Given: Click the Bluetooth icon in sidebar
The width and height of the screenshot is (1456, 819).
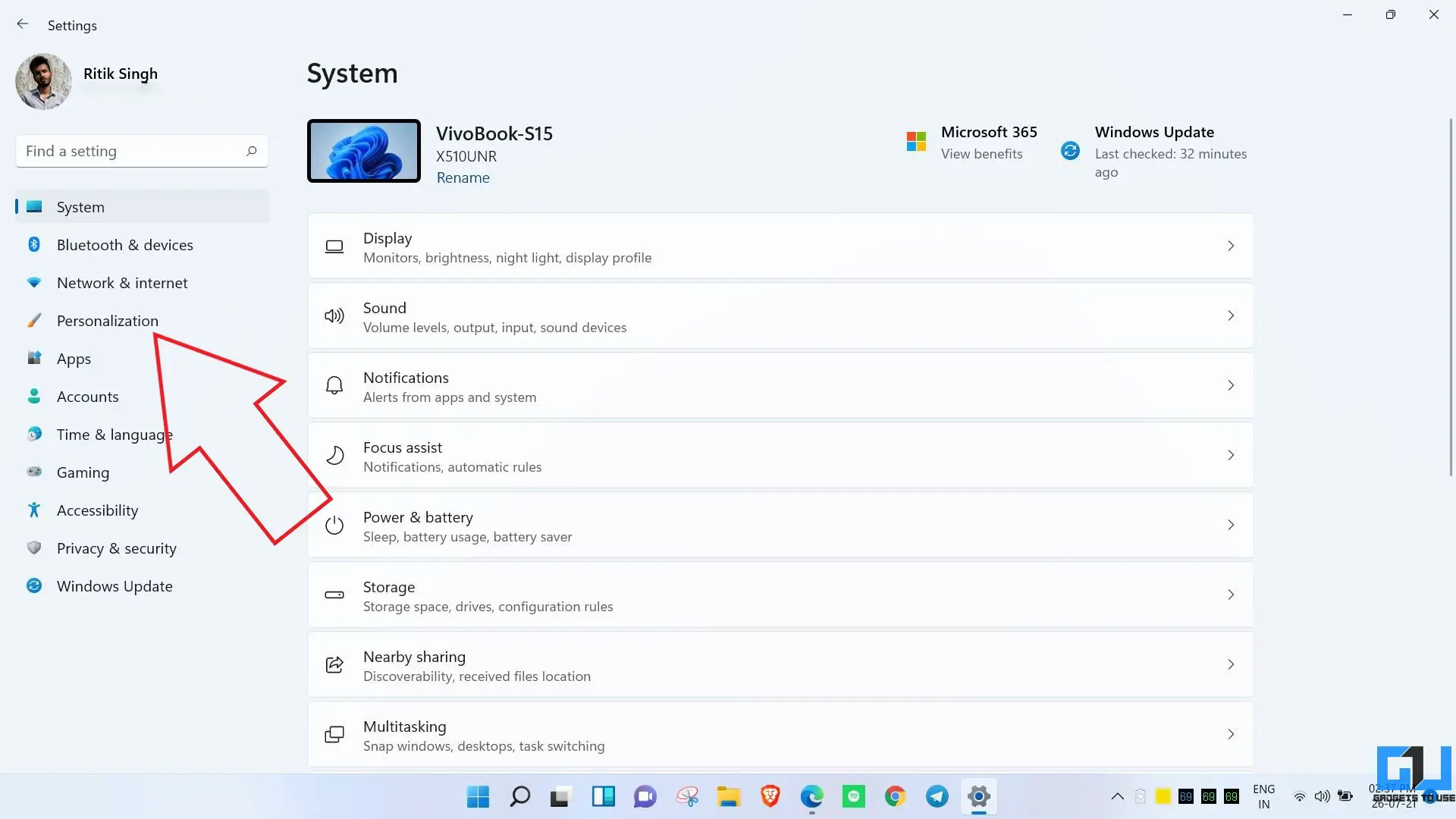Looking at the screenshot, I should point(34,244).
